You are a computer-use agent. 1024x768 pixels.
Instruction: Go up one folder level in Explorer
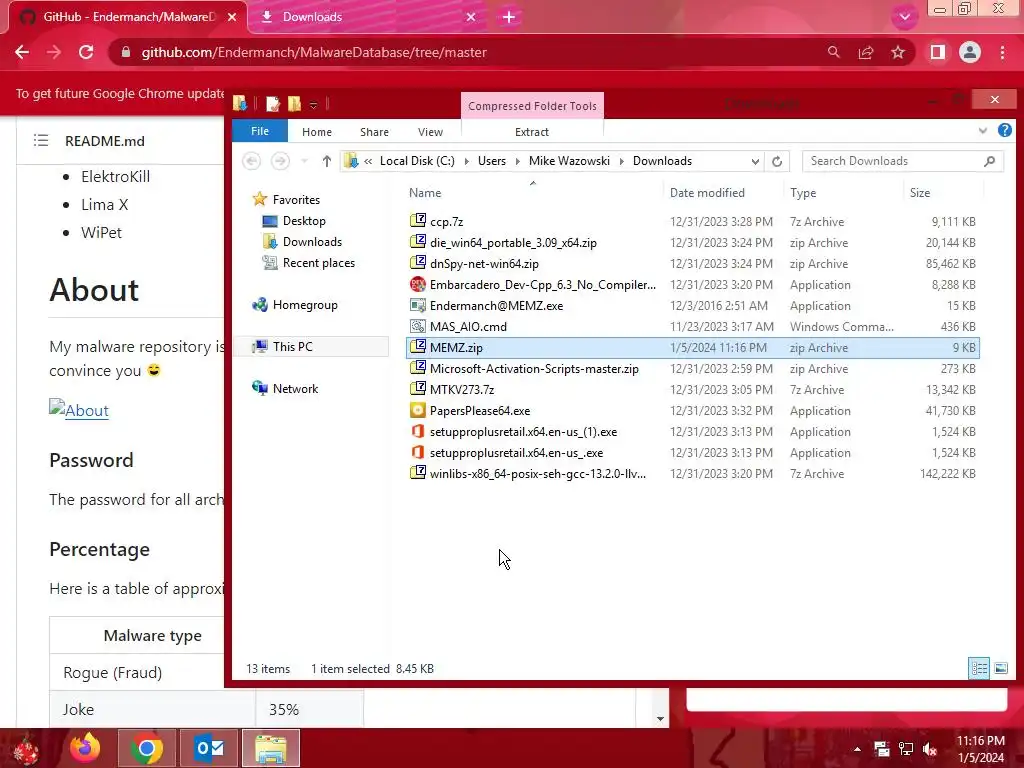tap(327, 161)
